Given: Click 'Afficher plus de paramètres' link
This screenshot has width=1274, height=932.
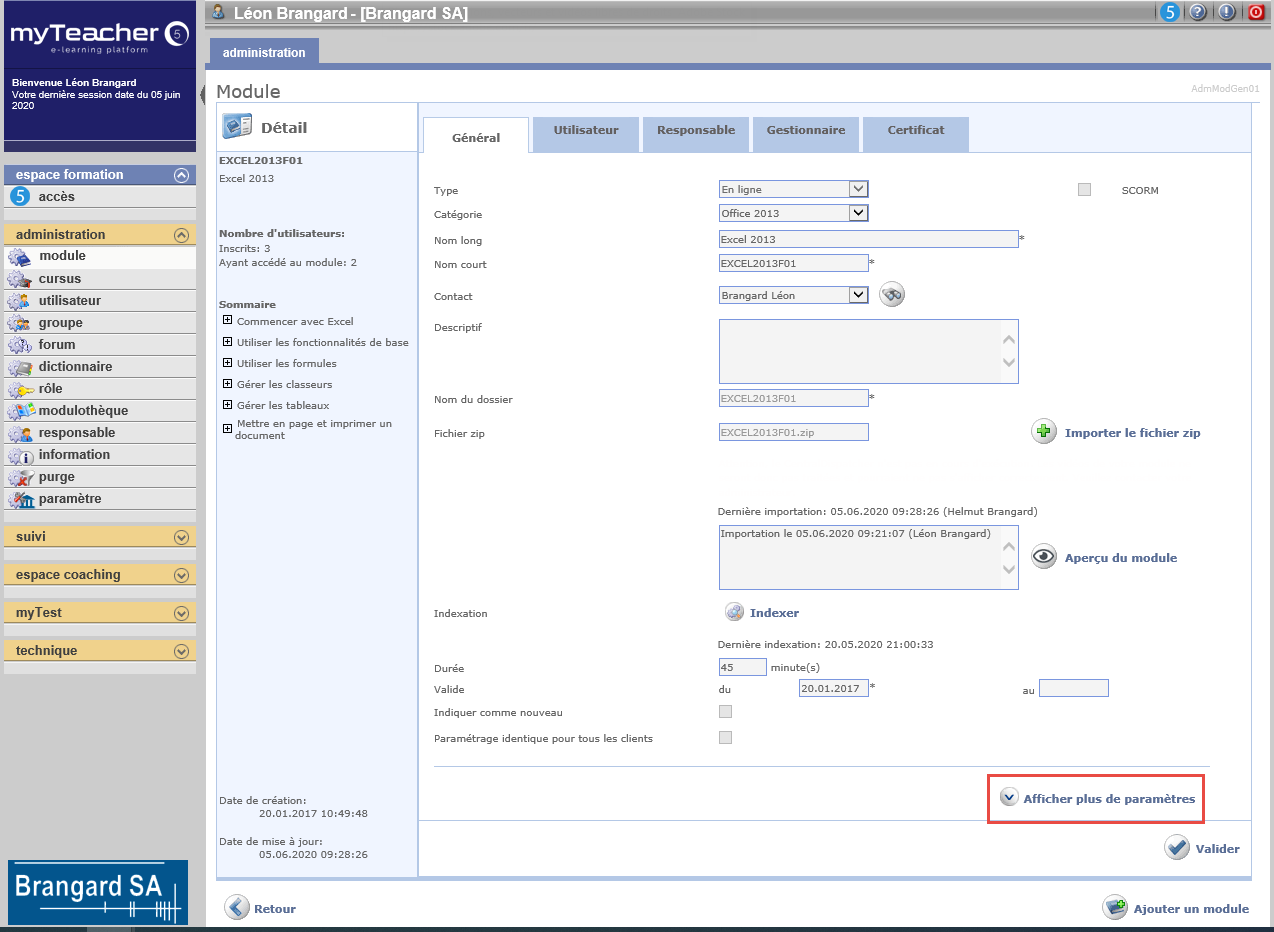Looking at the screenshot, I should click(x=1108, y=799).
